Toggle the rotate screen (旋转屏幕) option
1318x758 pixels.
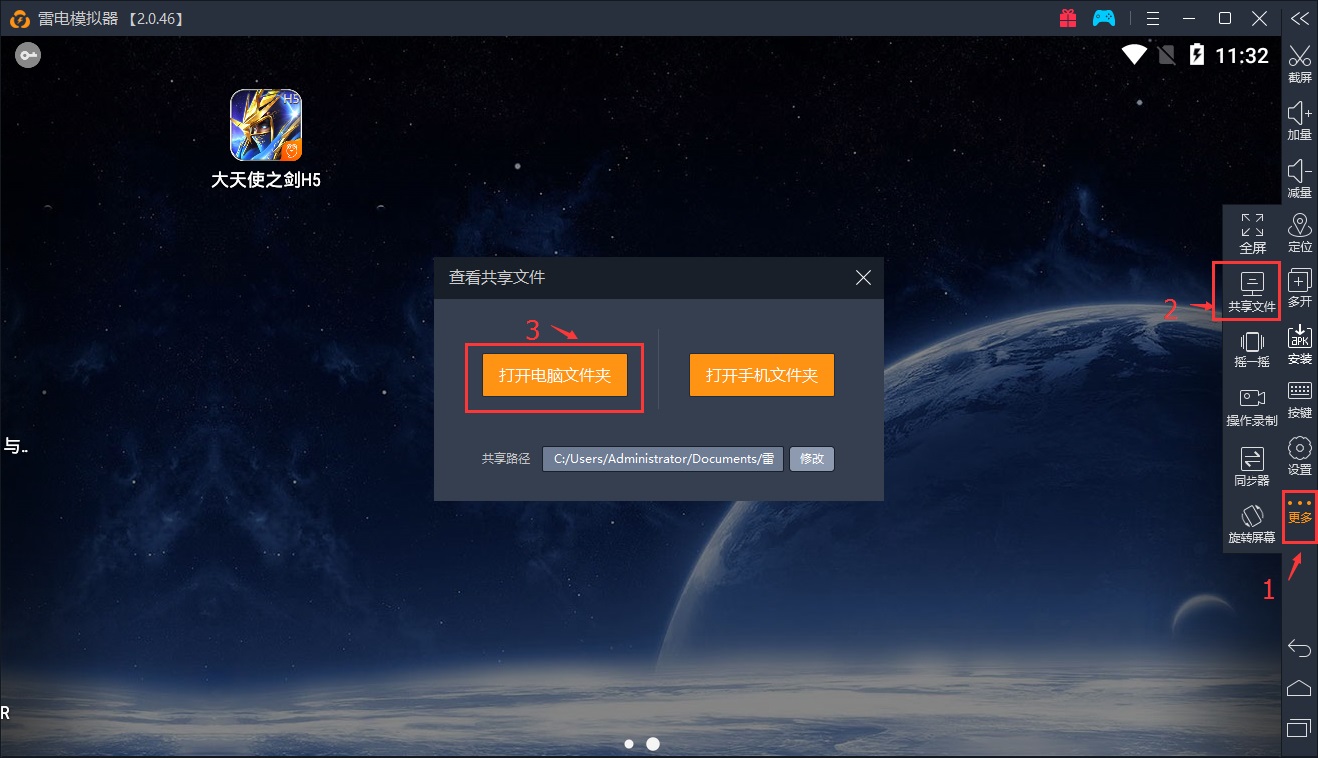click(1252, 522)
